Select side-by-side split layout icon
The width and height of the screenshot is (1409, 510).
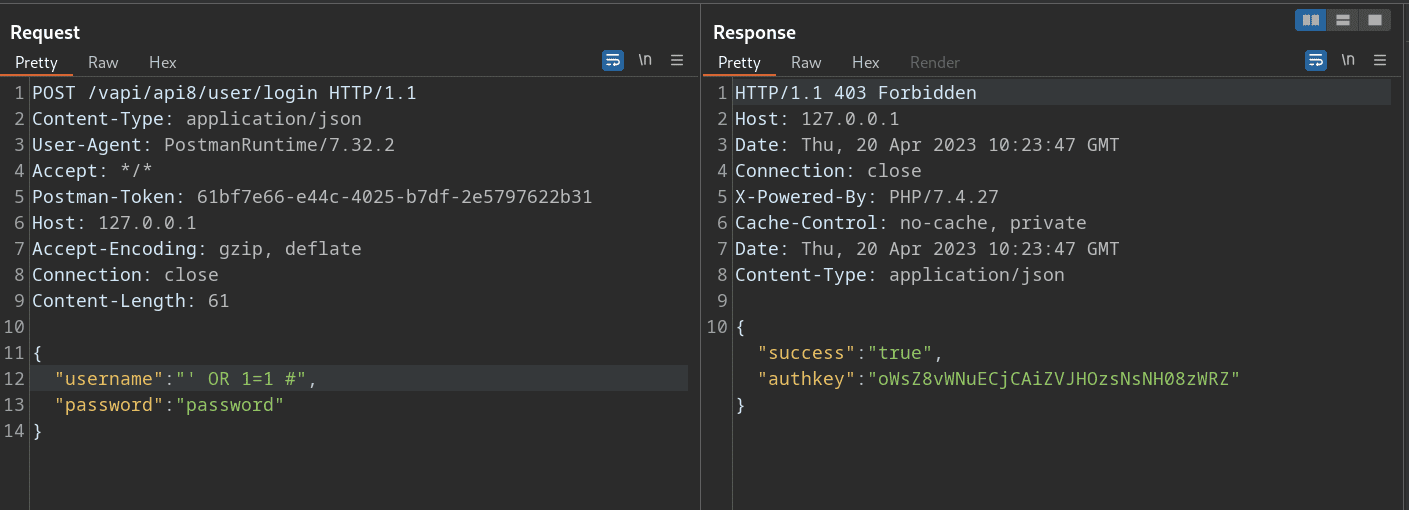[x=1310, y=20]
